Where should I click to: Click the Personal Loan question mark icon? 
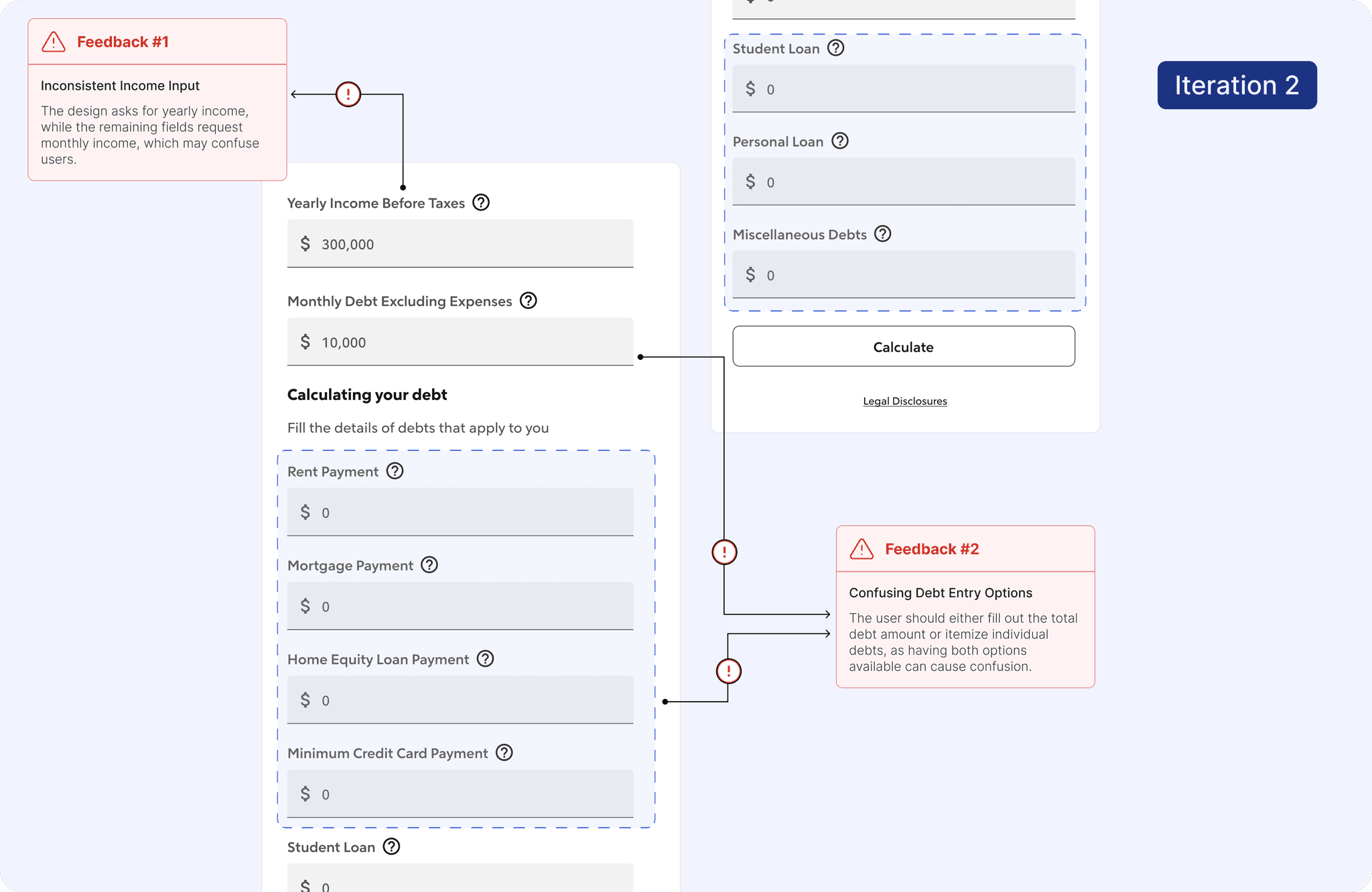pos(840,141)
